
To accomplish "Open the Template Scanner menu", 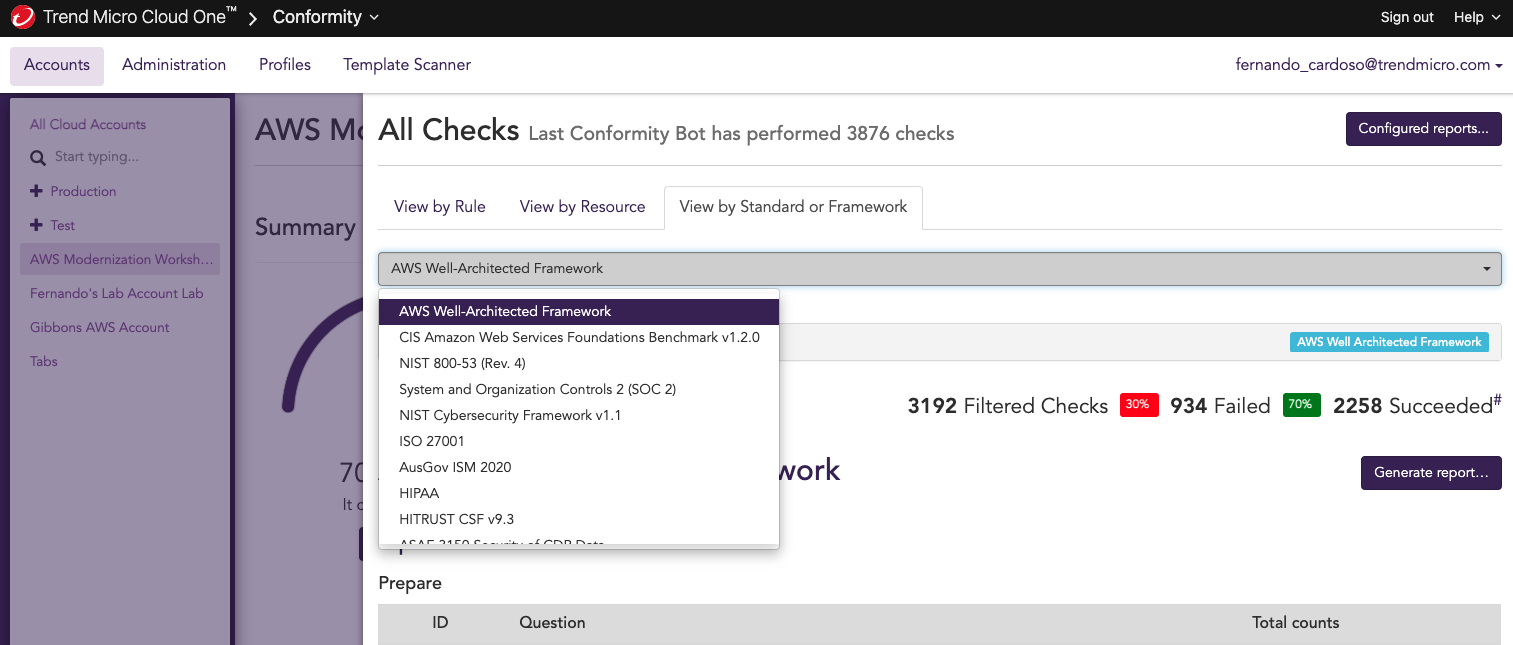I will coord(407,65).
